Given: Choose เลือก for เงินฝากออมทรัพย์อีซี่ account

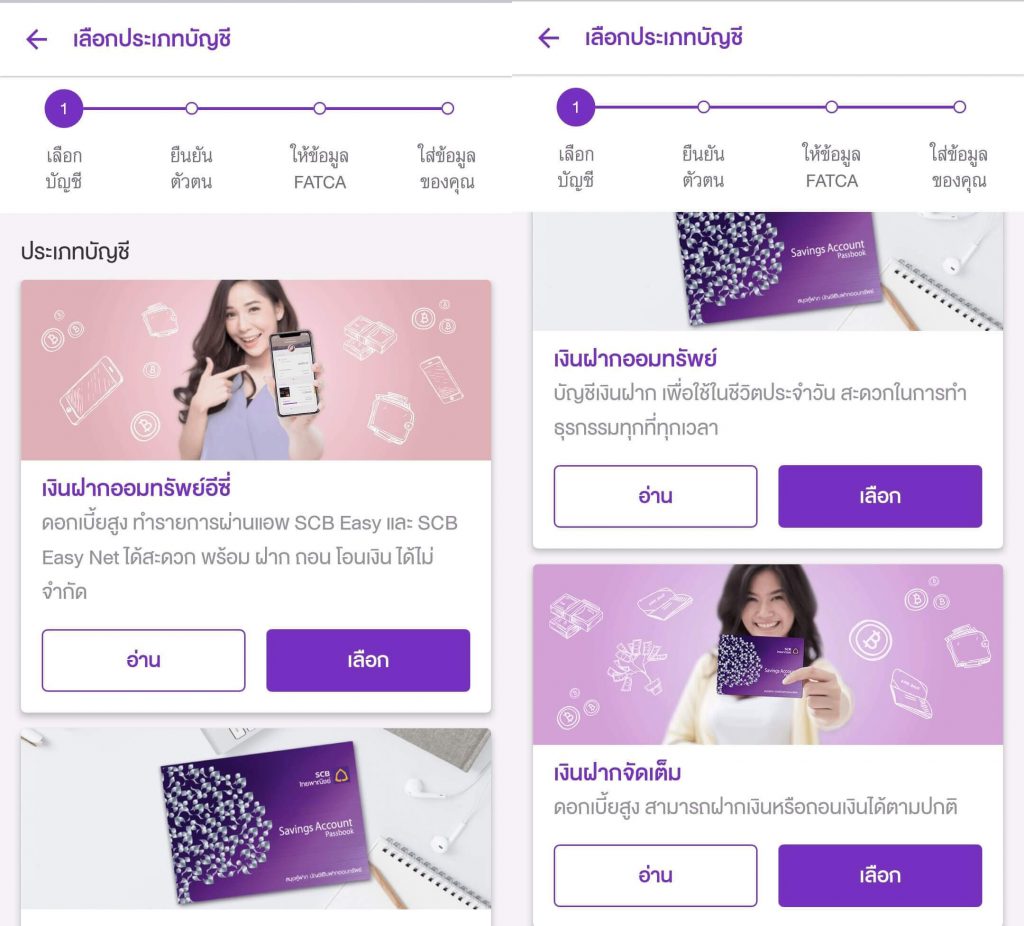Looking at the screenshot, I should pyautogui.click(x=368, y=660).
